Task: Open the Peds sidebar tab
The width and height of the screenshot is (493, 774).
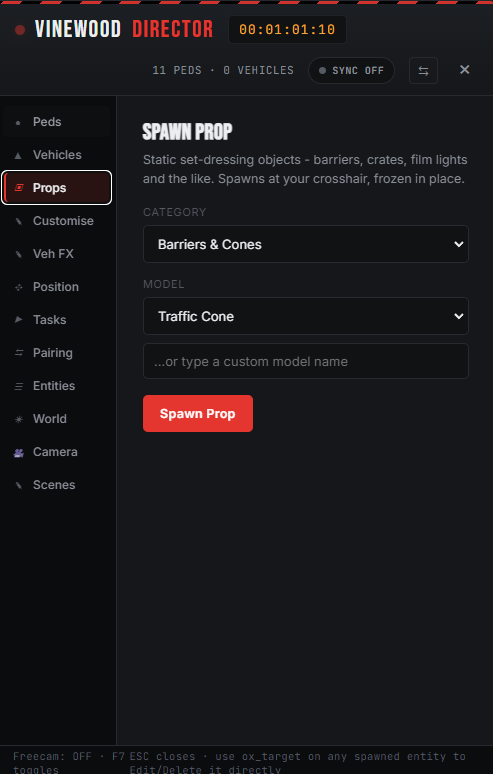Action: click(x=56, y=122)
